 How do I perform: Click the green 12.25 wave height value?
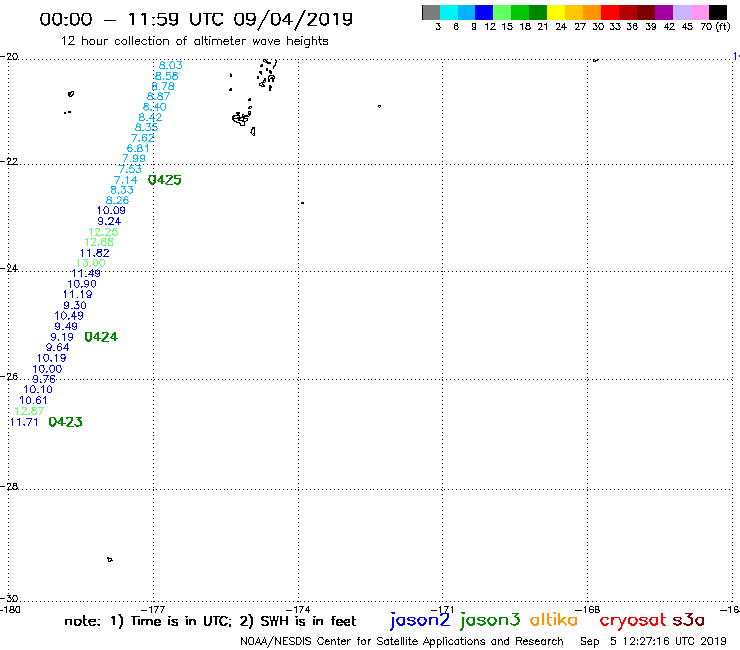click(103, 232)
